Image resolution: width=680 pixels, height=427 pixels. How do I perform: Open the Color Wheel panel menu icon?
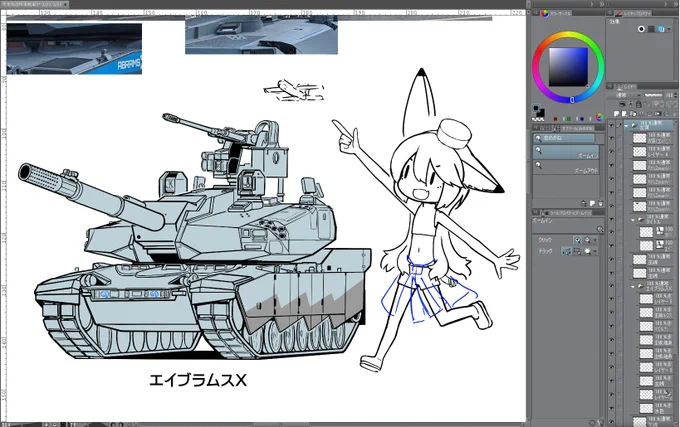[536, 14]
